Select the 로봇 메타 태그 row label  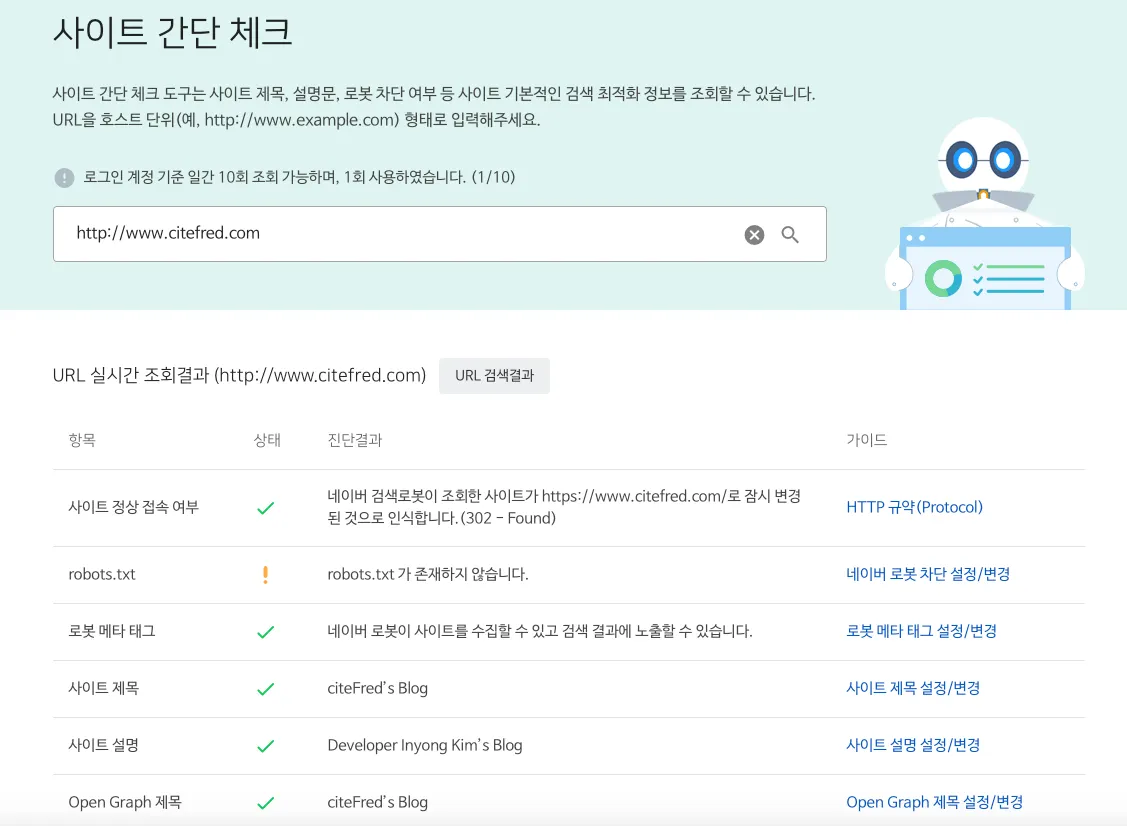click(x=111, y=630)
